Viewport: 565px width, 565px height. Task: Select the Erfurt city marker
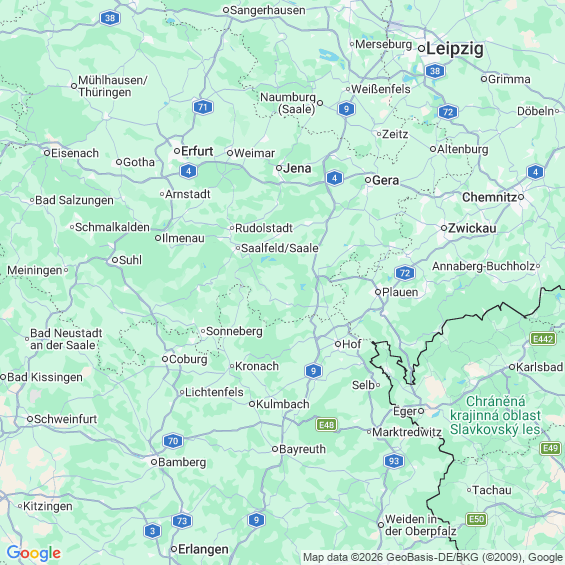pyautogui.click(x=177, y=151)
